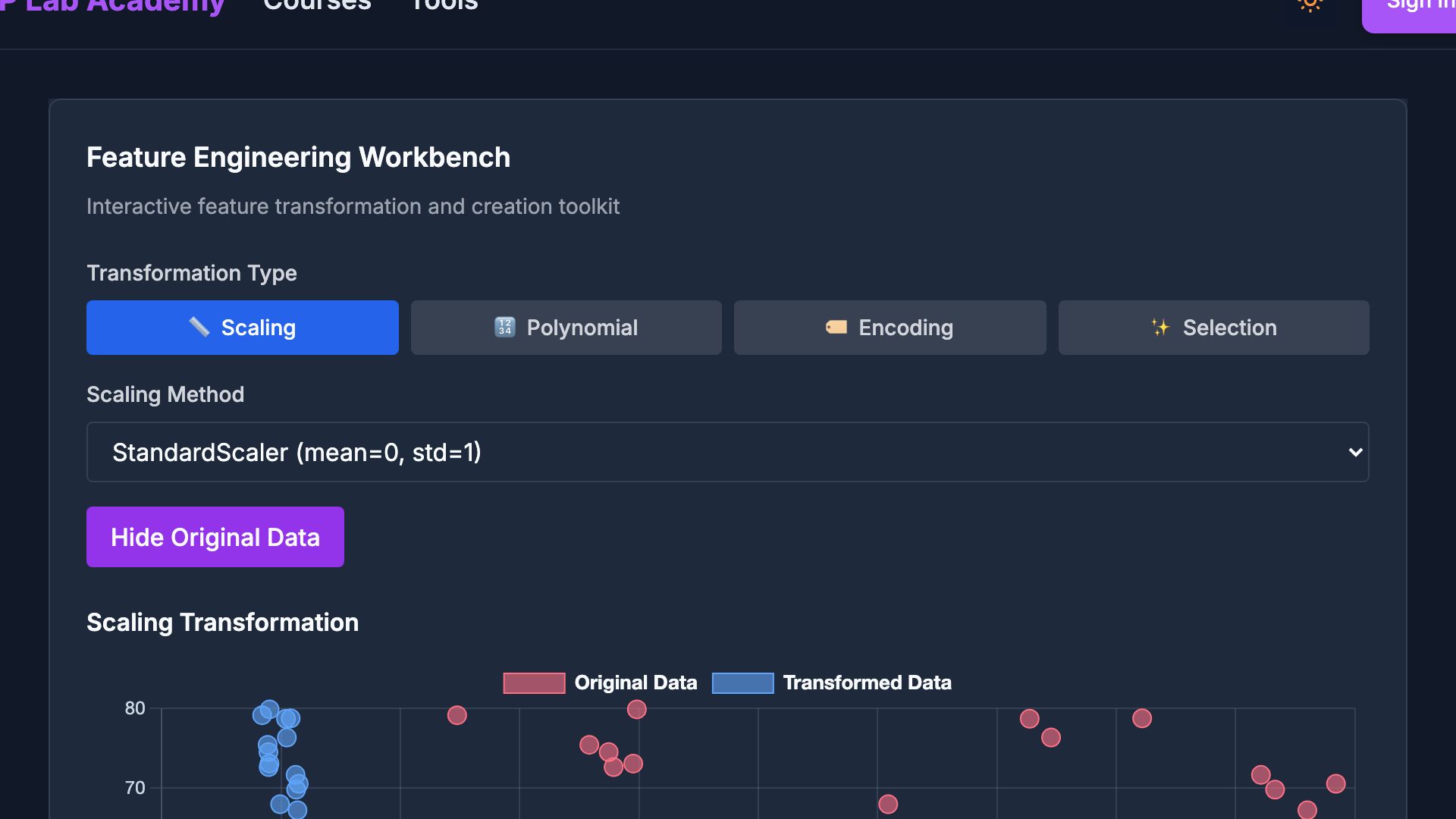The height and width of the screenshot is (819, 1456).
Task: Click the Scaling Transformation chart title
Action: 222,623
